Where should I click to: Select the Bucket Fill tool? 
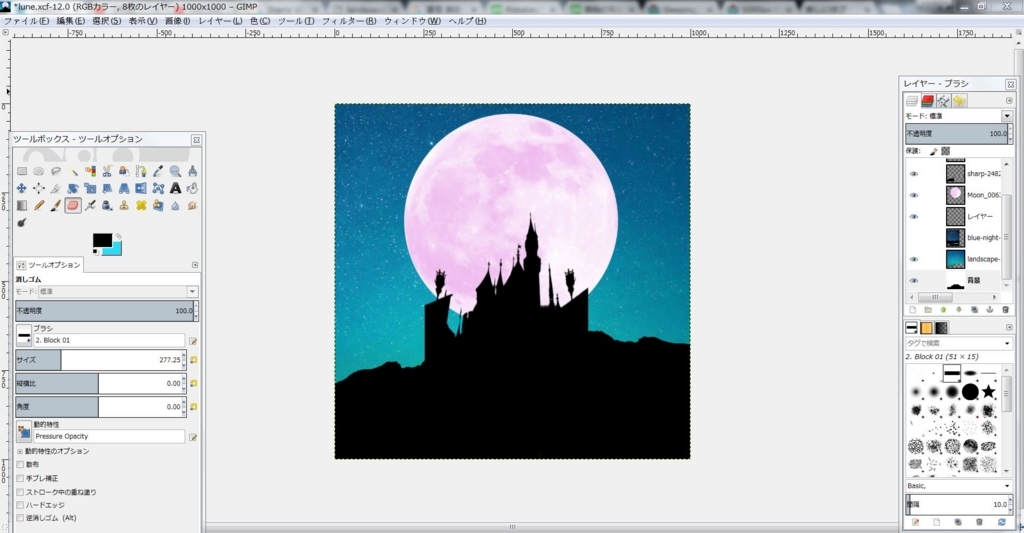pos(192,188)
